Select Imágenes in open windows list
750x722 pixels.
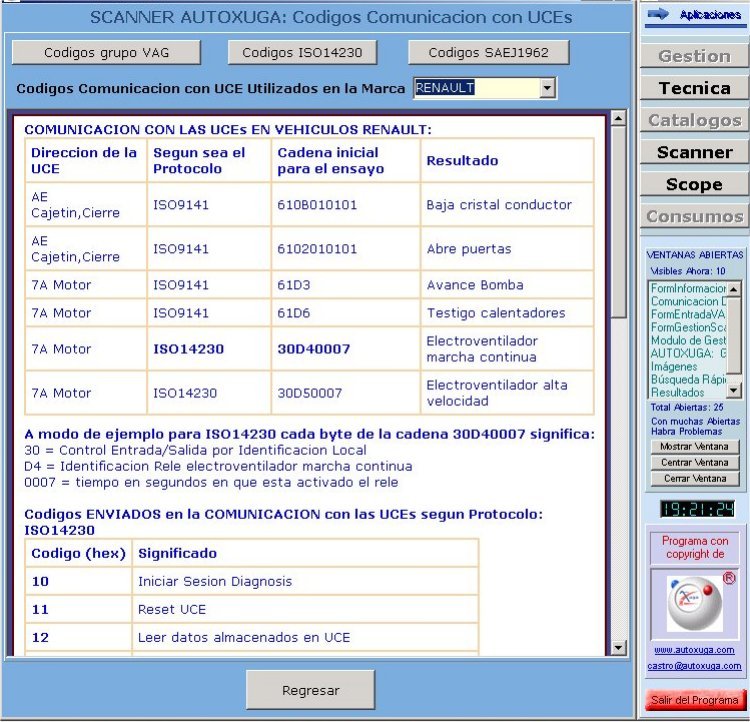pyautogui.click(x=688, y=367)
